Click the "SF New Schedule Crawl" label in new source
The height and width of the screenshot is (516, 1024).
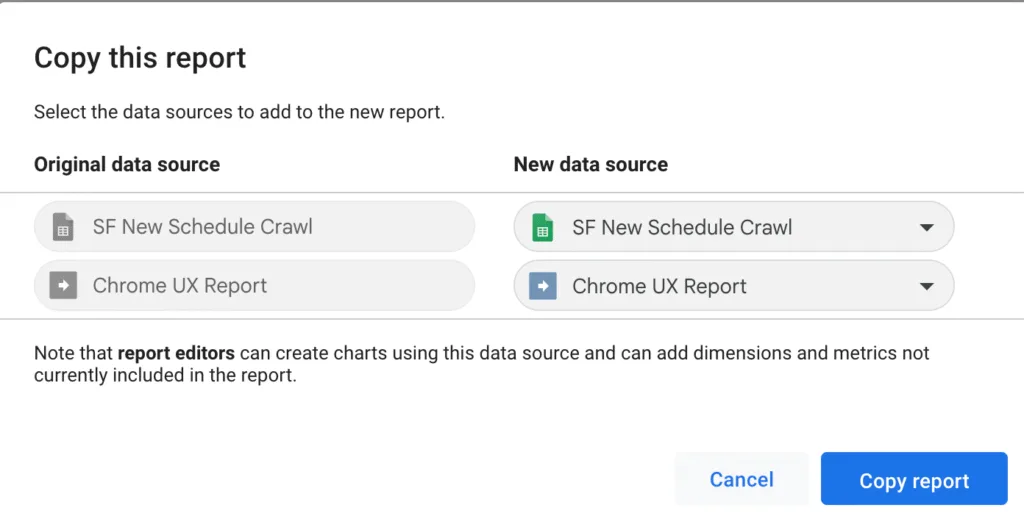pos(682,227)
